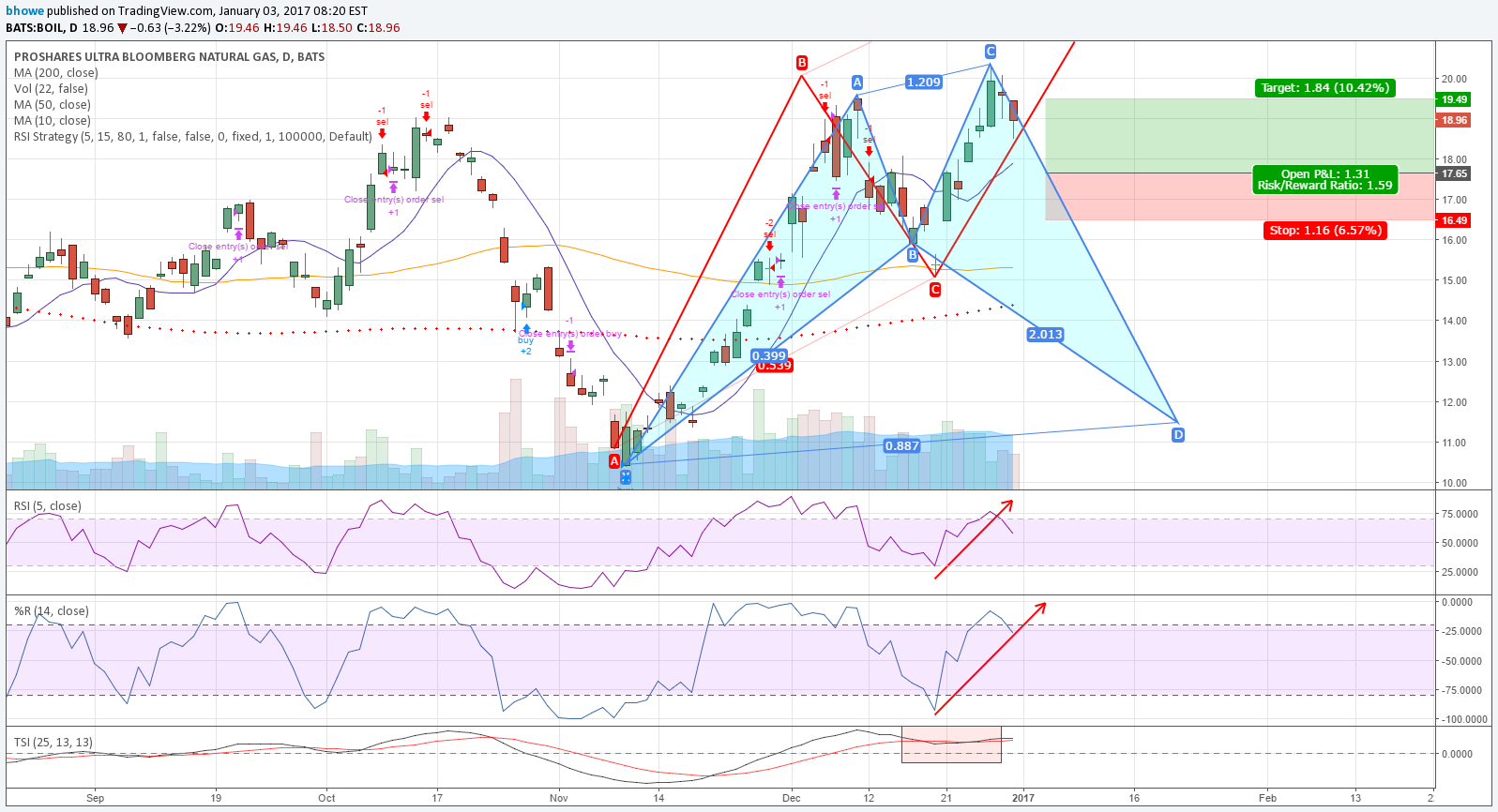The image size is (1498, 812).
Task: Select the blue A pattern point label
Action: click(x=857, y=83)
